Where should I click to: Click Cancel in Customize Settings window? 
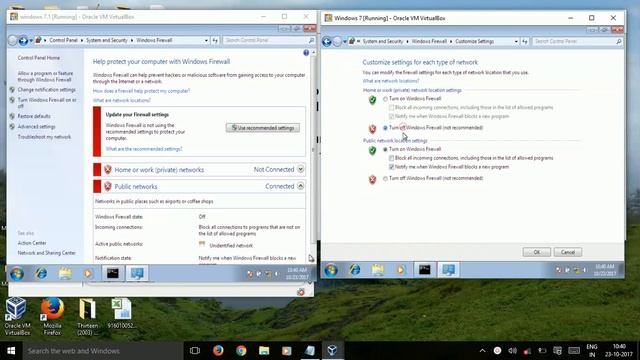[568, 252]
